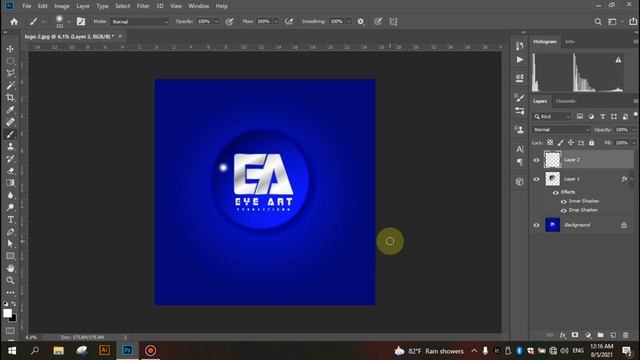Select the Brush tool in toolbar
Viewport: 640px width, 360px height.
click(10, 134)
